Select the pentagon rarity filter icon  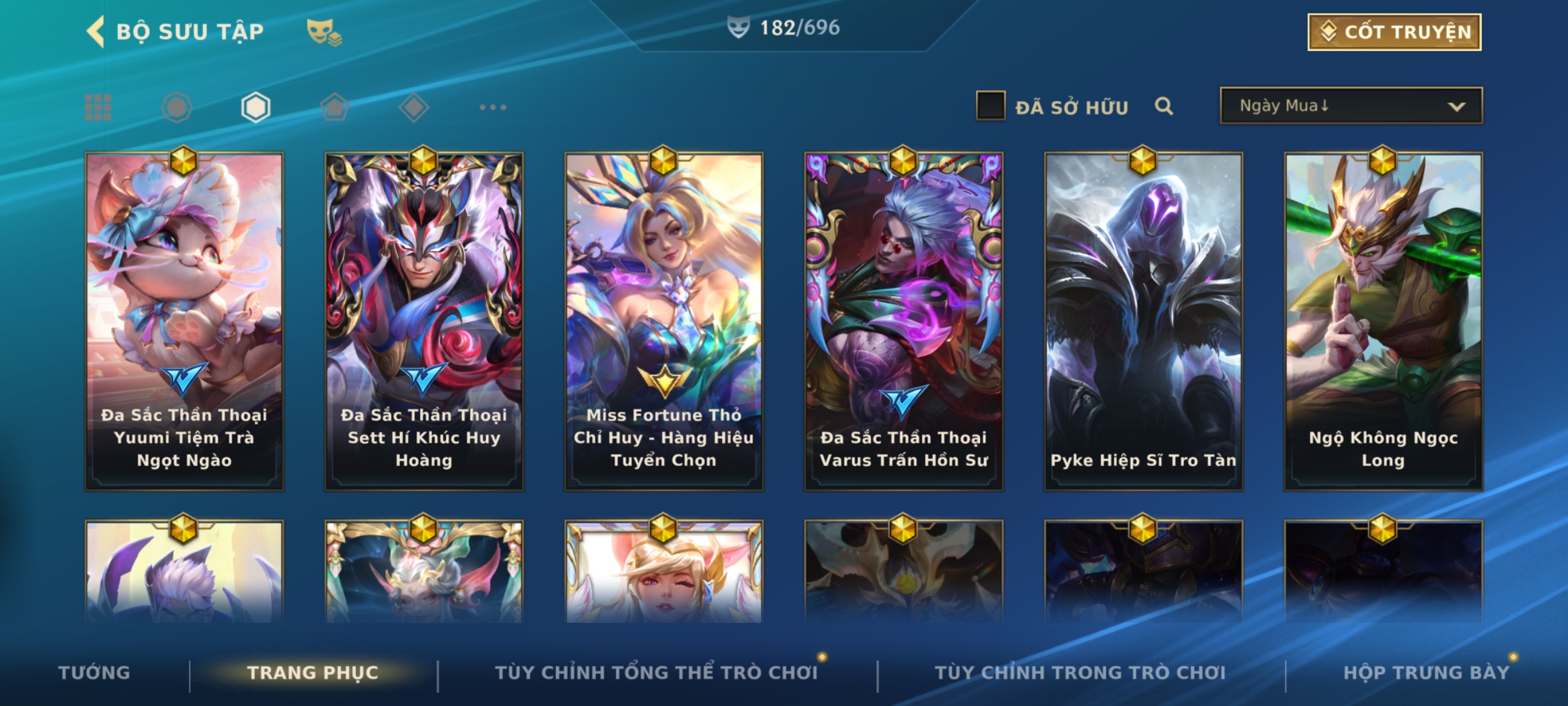(335, 107)
